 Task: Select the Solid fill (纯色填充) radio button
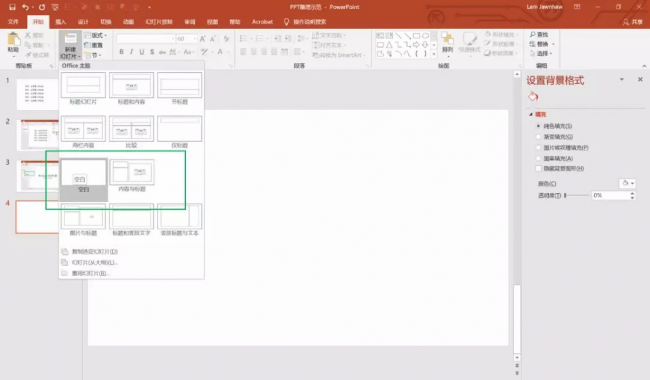(x=538, y=126)
